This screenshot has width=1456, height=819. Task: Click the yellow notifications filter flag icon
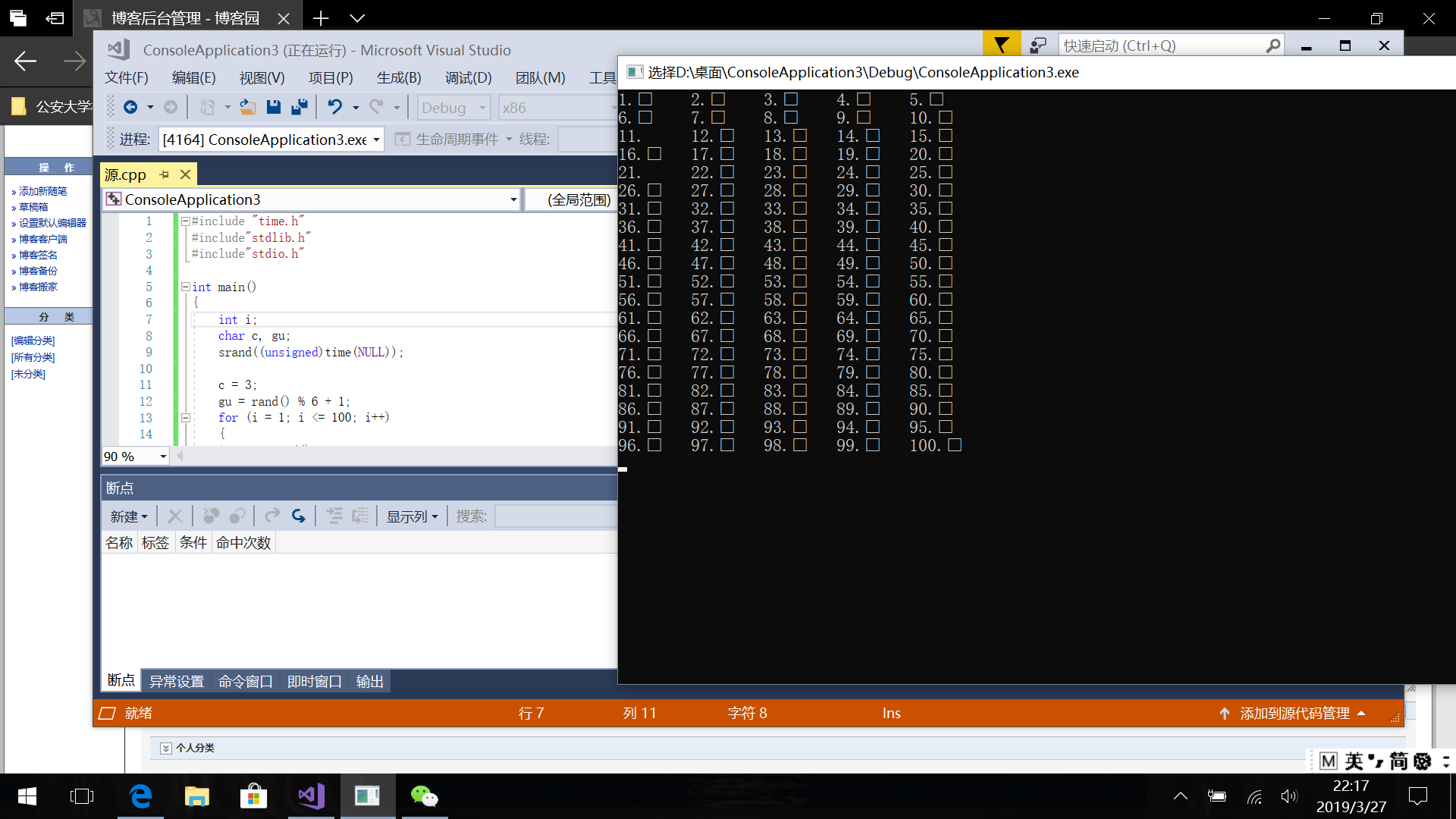point(1001,45)
